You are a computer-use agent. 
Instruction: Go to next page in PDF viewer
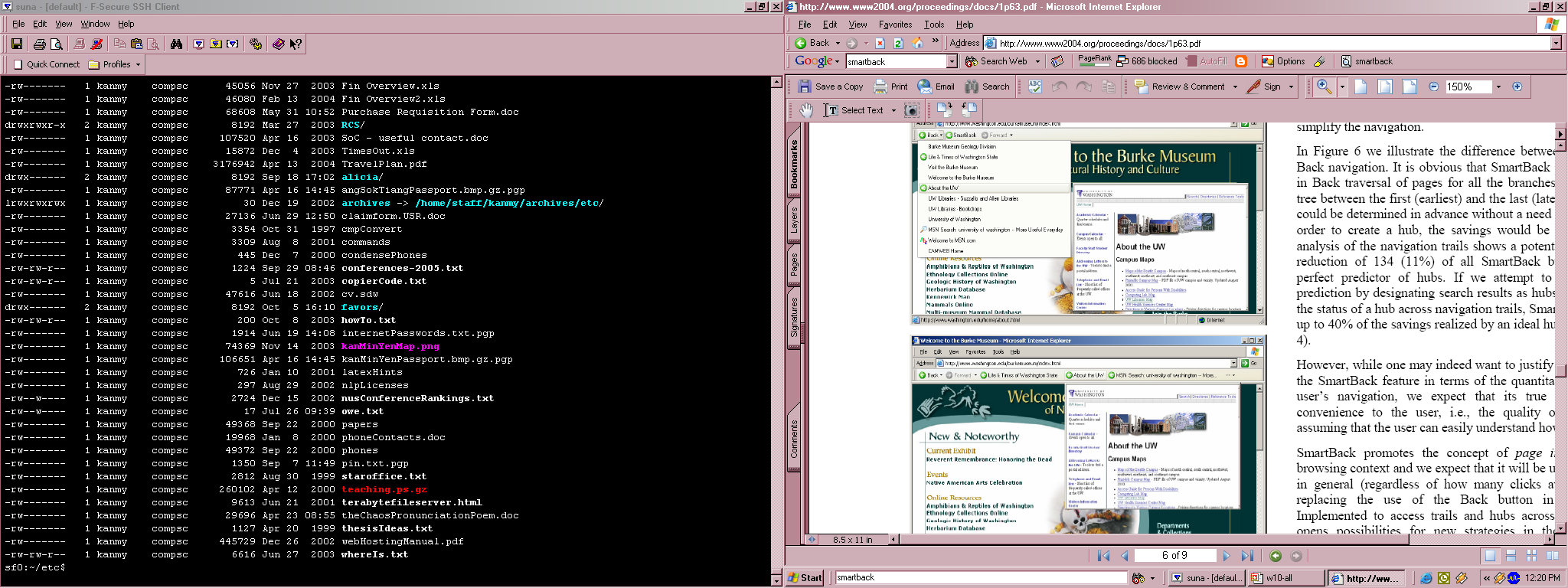(x=1226, y=556)
